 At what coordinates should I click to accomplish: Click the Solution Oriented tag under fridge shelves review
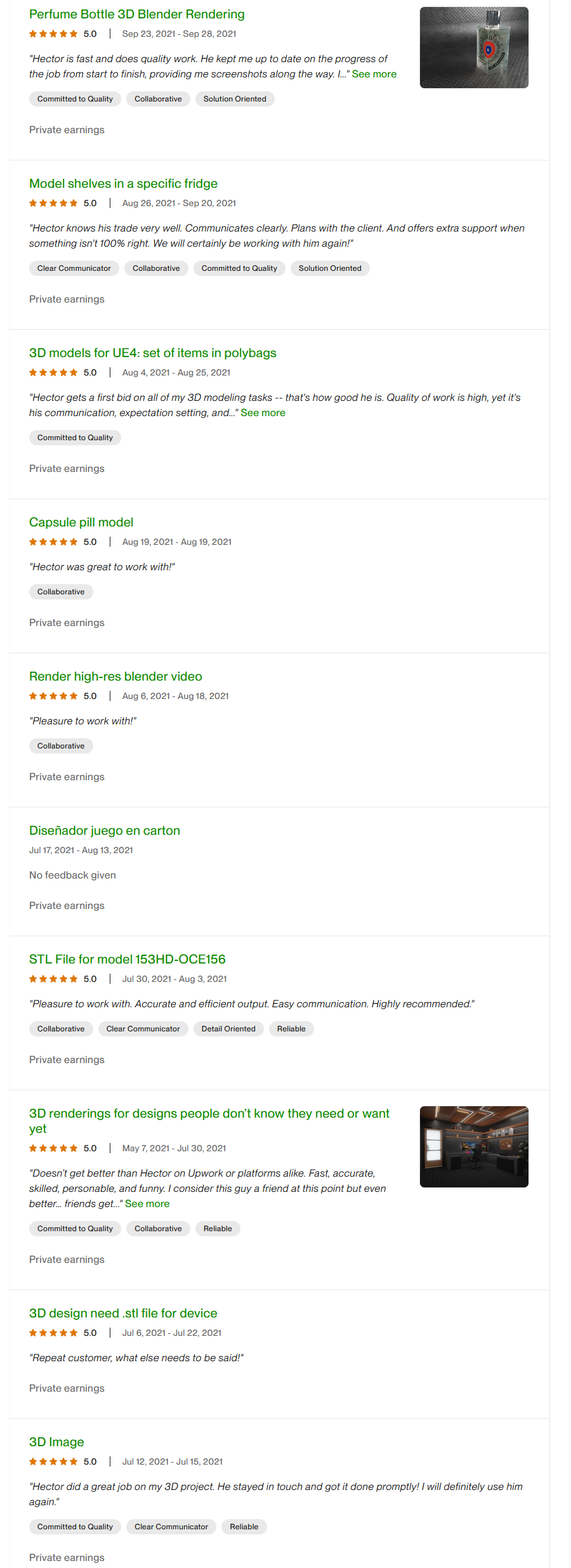(x=330, y=268)
